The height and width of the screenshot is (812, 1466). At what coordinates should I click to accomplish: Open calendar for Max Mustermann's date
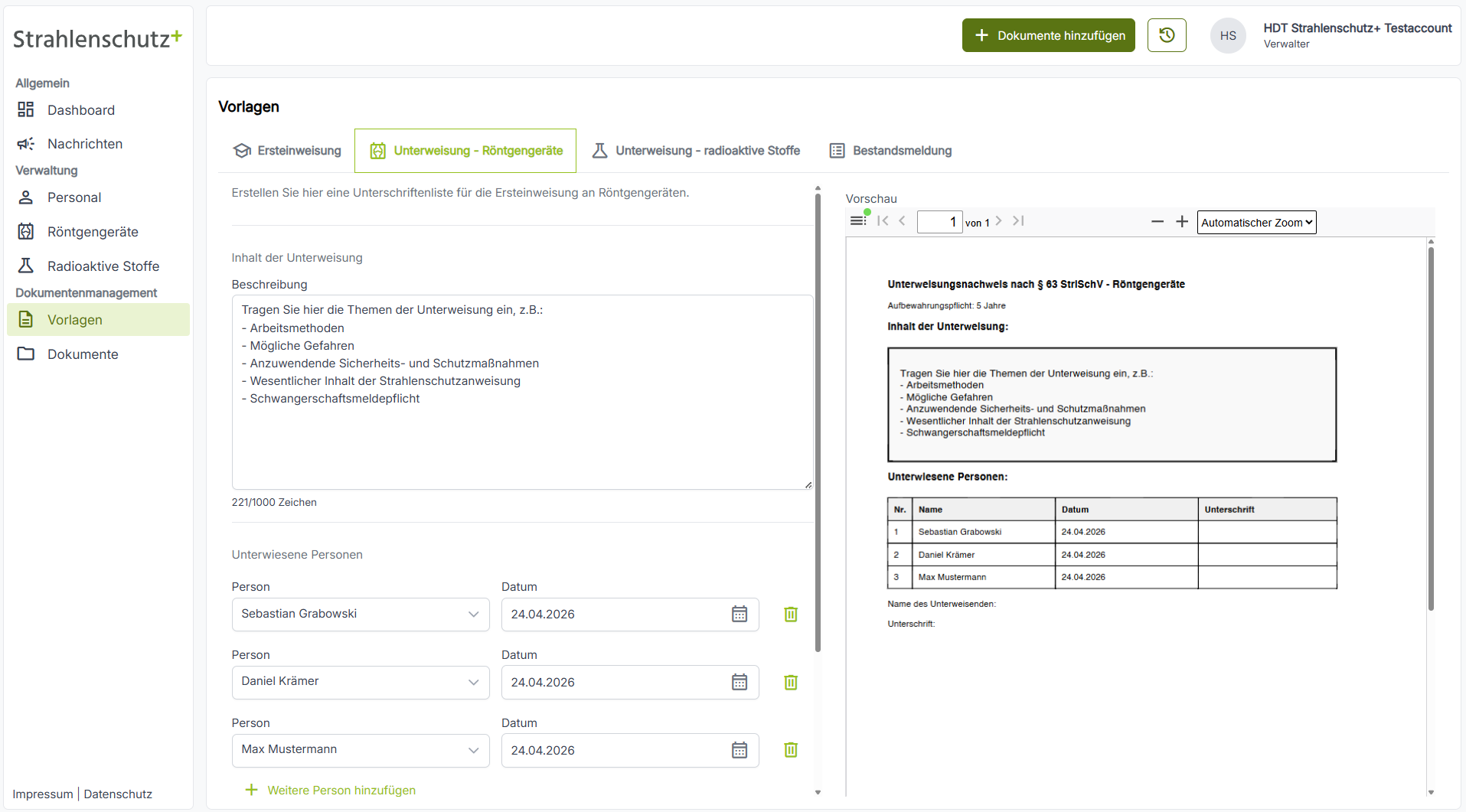740,751
